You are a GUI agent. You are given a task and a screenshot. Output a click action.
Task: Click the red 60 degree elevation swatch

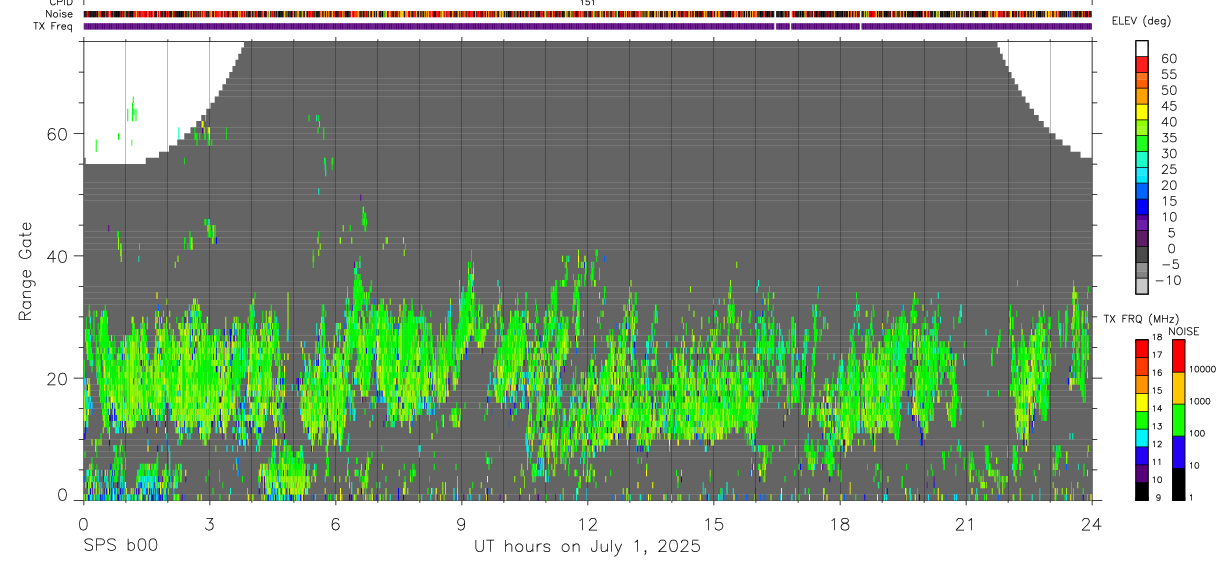tap(1143, 63)
